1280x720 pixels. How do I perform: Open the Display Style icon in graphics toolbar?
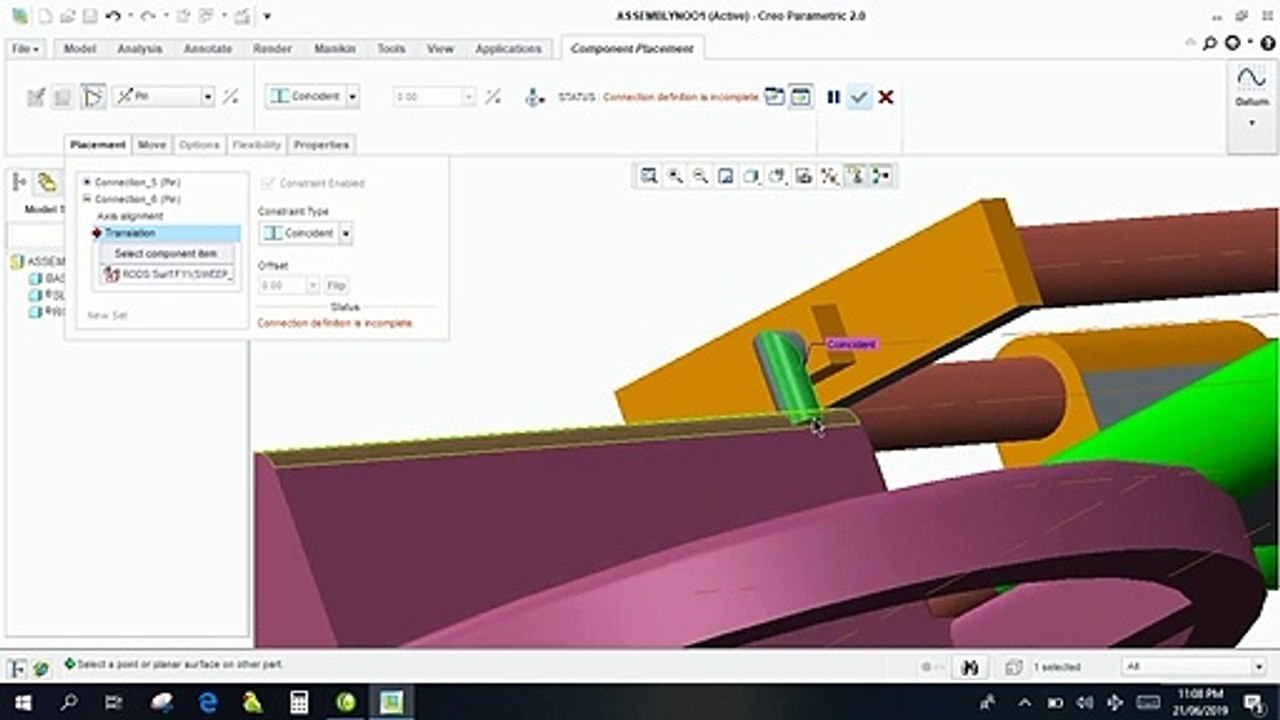(x=752, y=176)
